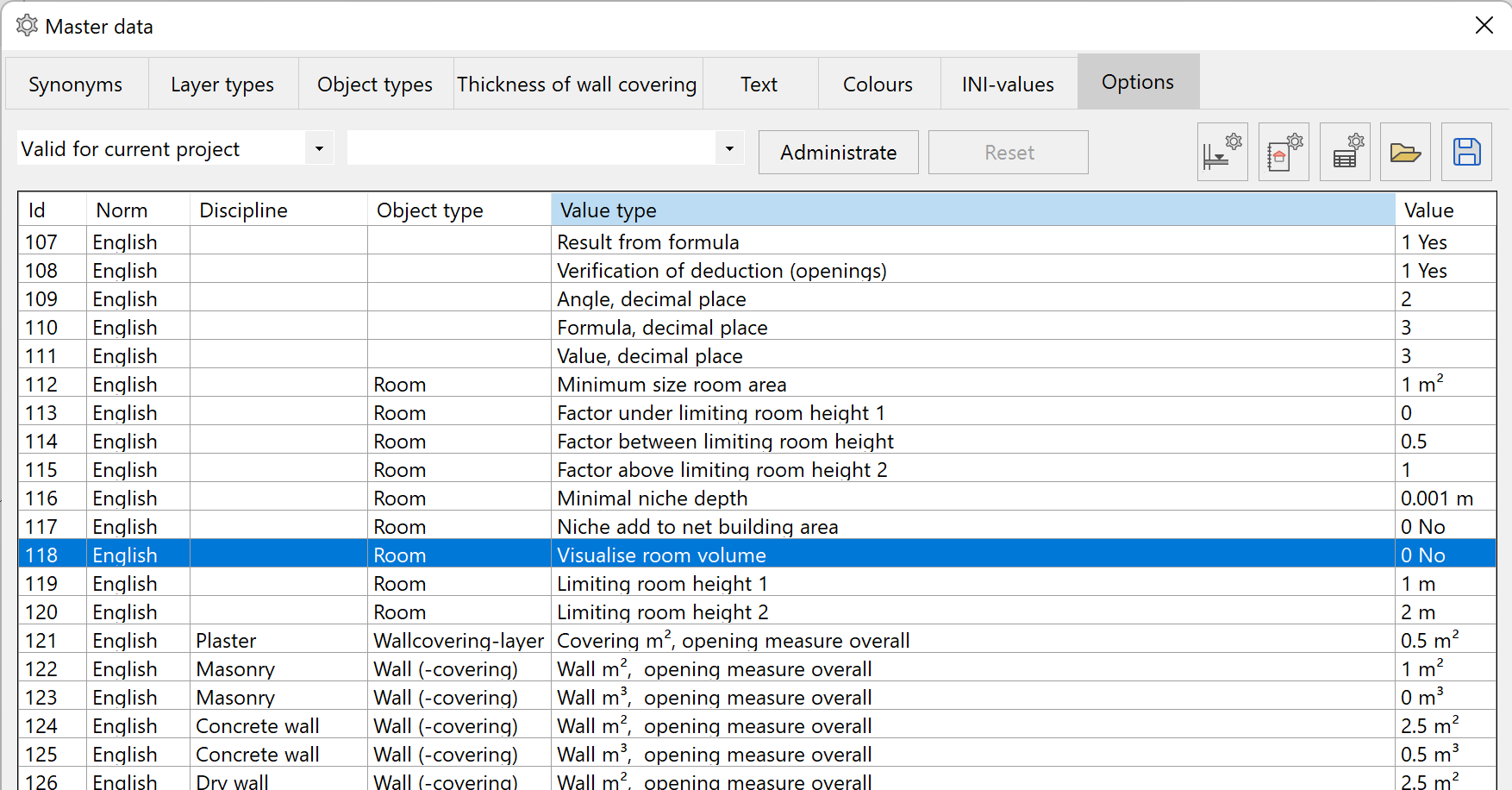
Task: Select the 'Limiting room height 2' row
Action: pyautogui.click(x=757, y=611)
